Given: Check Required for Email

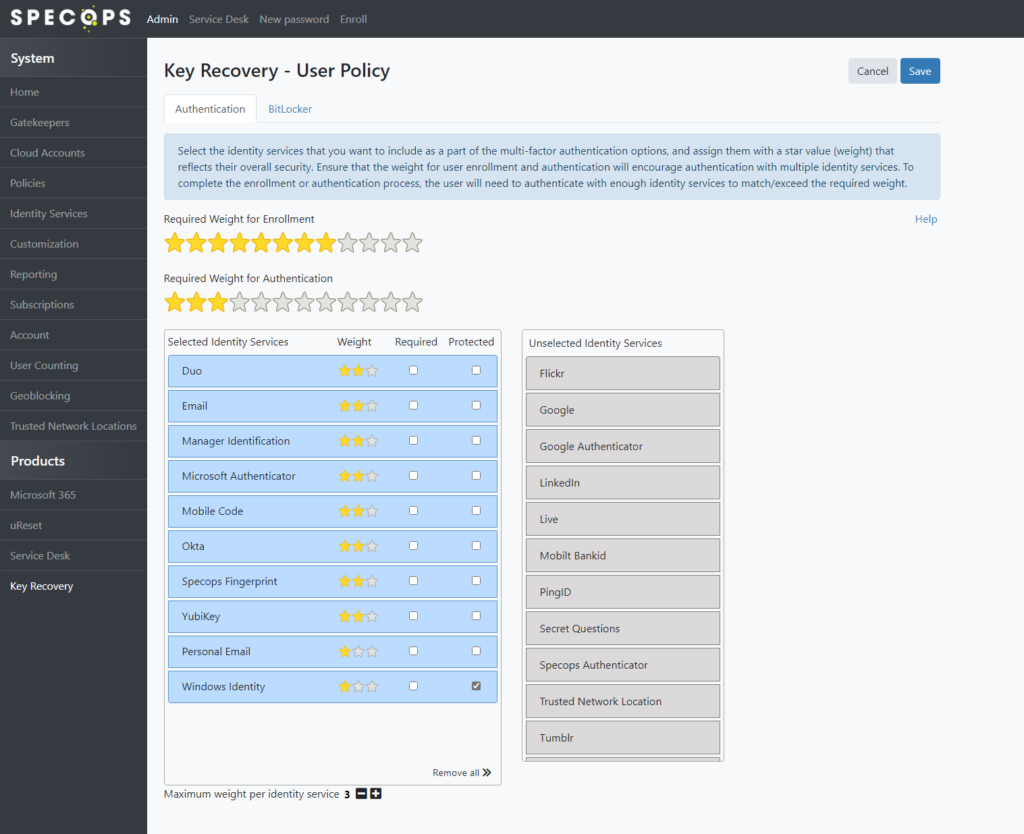Looking at the screenshot, I should [x=413, y=406].
